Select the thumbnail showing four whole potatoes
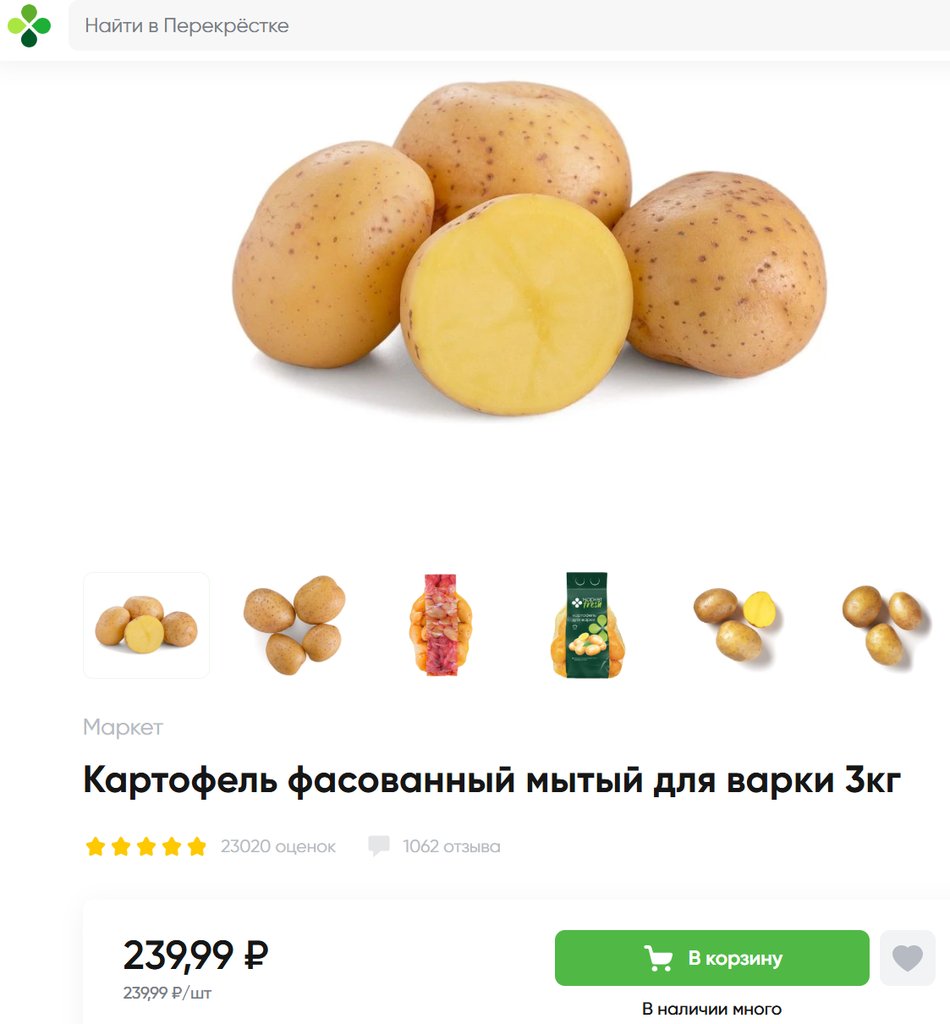 tap(294, 625)
